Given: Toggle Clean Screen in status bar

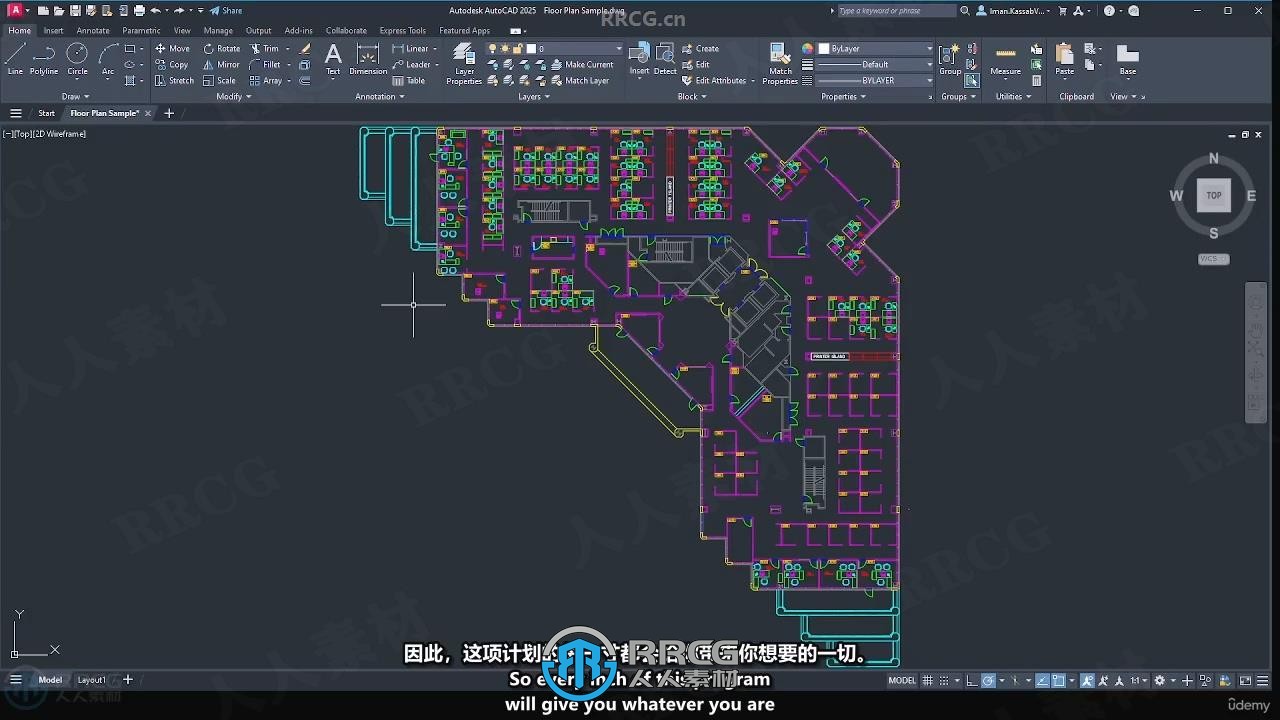Looking at the screenshot, I should (1246, 680).
